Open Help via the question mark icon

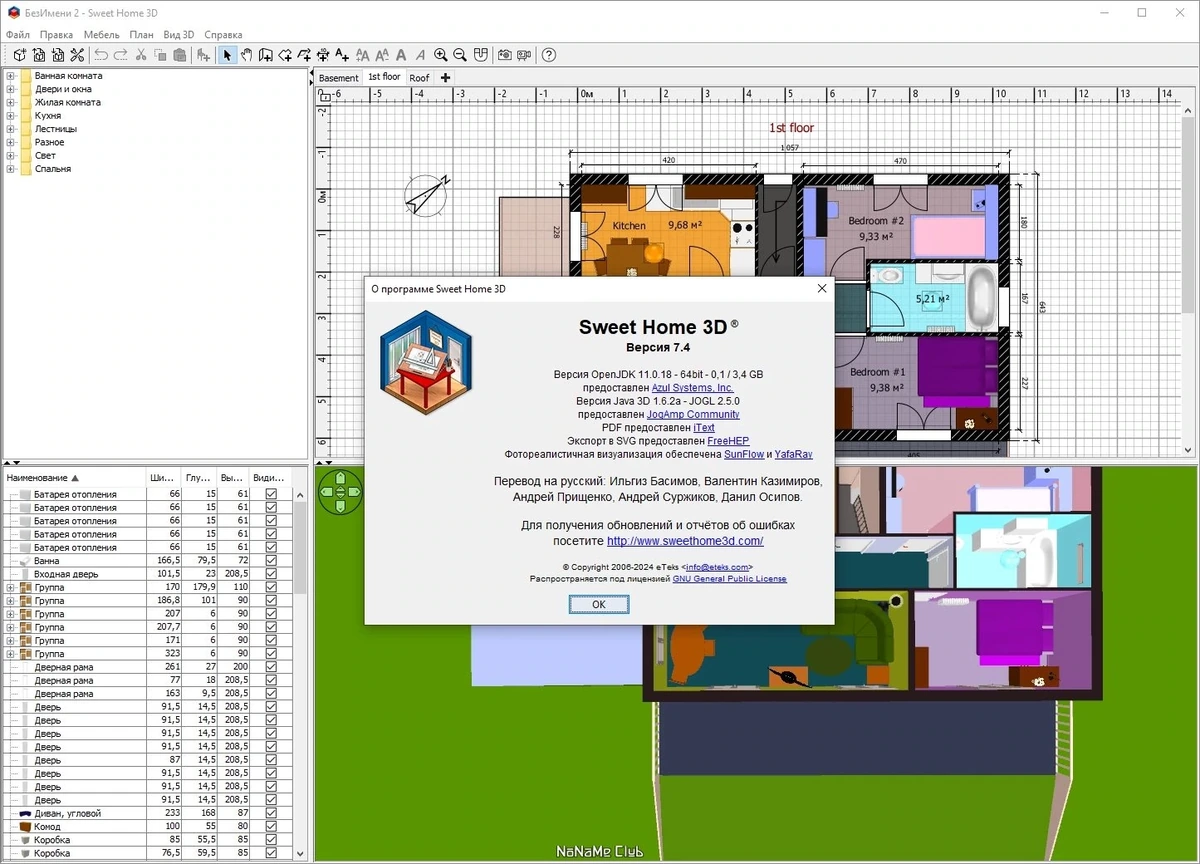[549, 55]
